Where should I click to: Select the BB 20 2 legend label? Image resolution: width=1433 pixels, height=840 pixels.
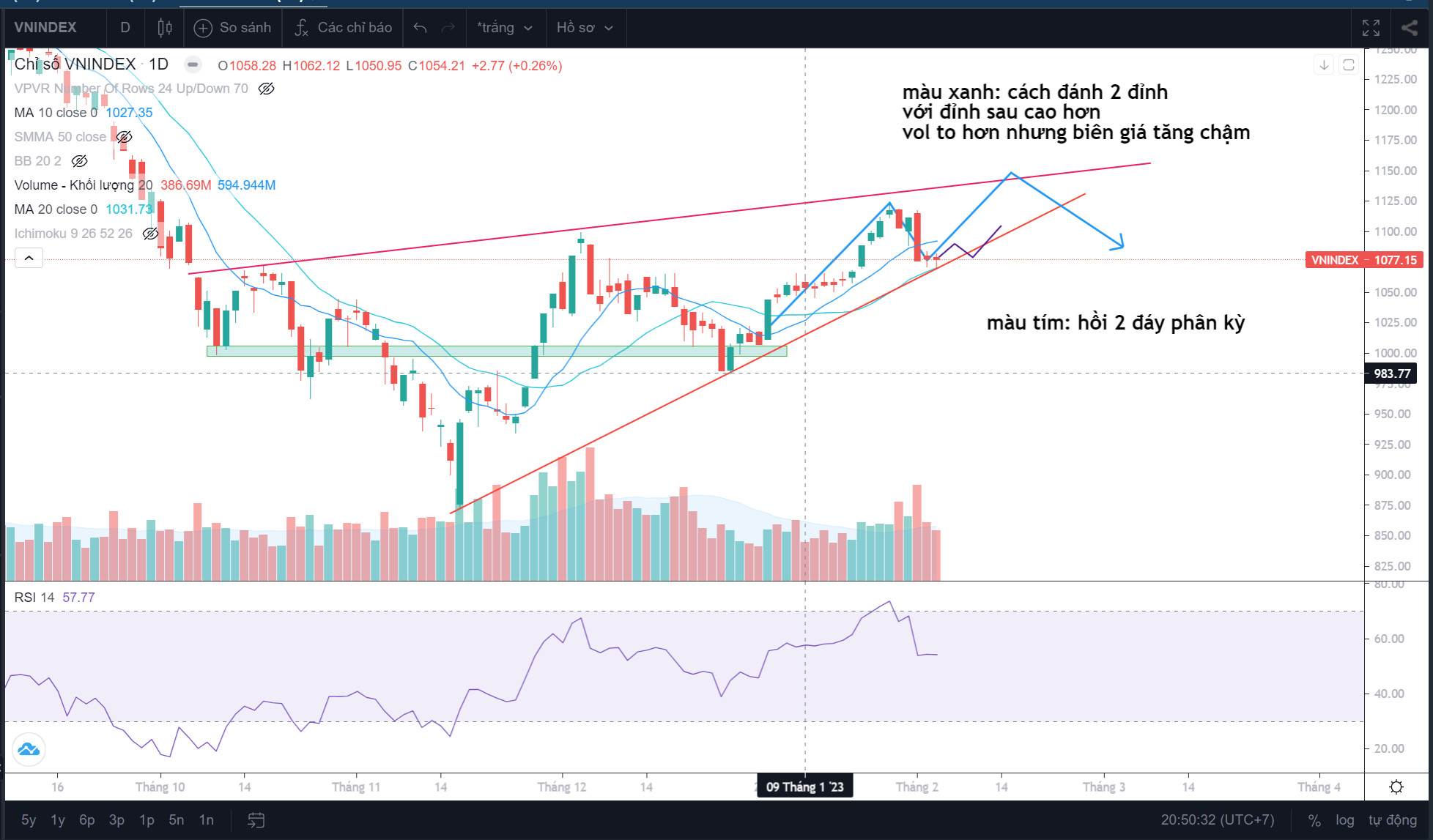pyautogui.click(x=38, y=161)
